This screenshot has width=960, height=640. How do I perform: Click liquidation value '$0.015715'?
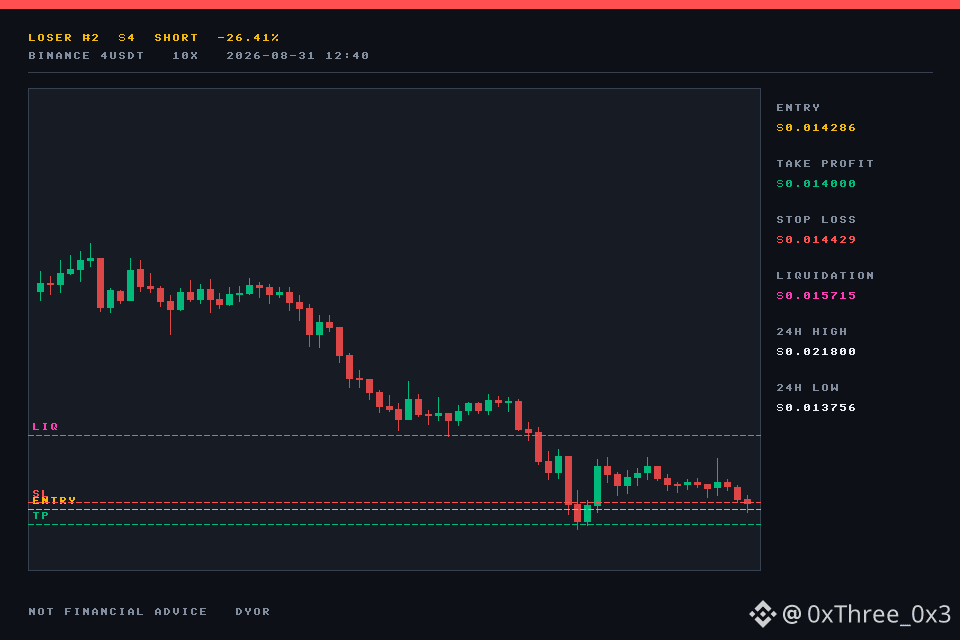816,296
